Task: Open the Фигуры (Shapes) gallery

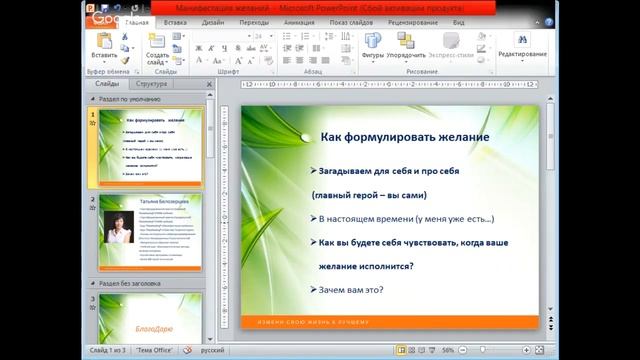Action: pyautogui.click(x=373, y=46)
